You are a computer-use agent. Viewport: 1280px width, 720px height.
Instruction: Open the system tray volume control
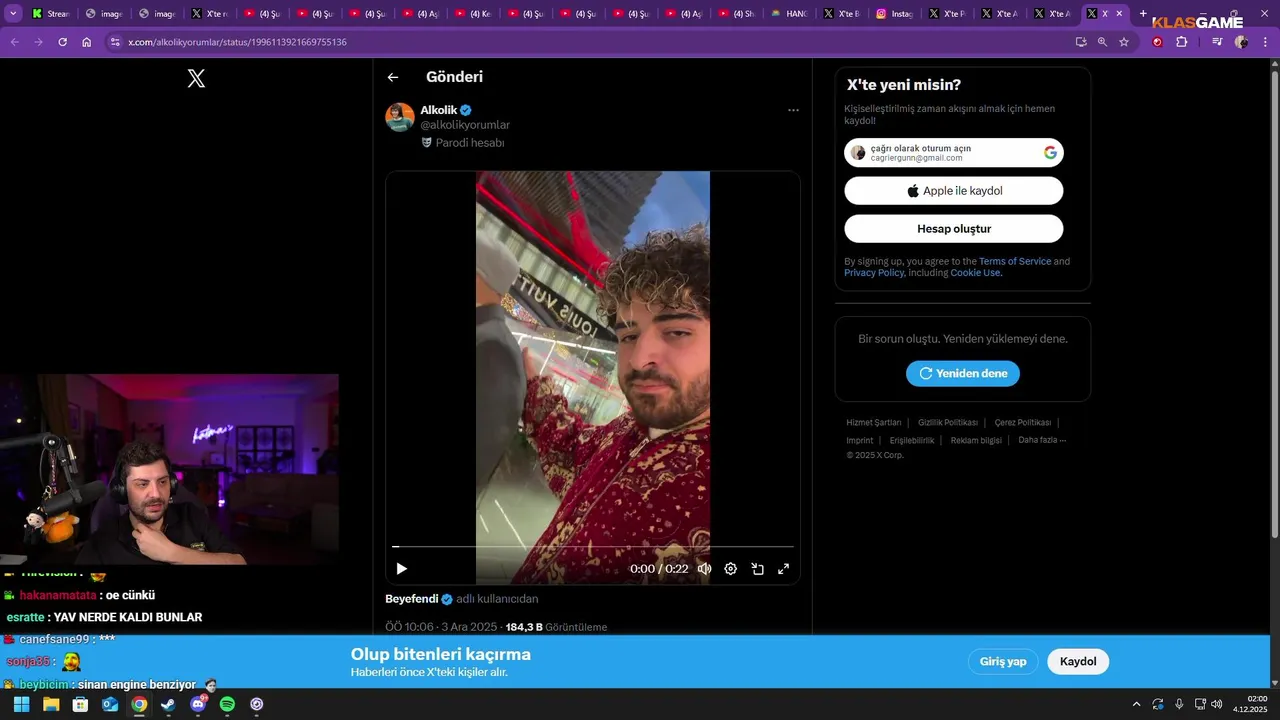click(x=1217, y=704)
